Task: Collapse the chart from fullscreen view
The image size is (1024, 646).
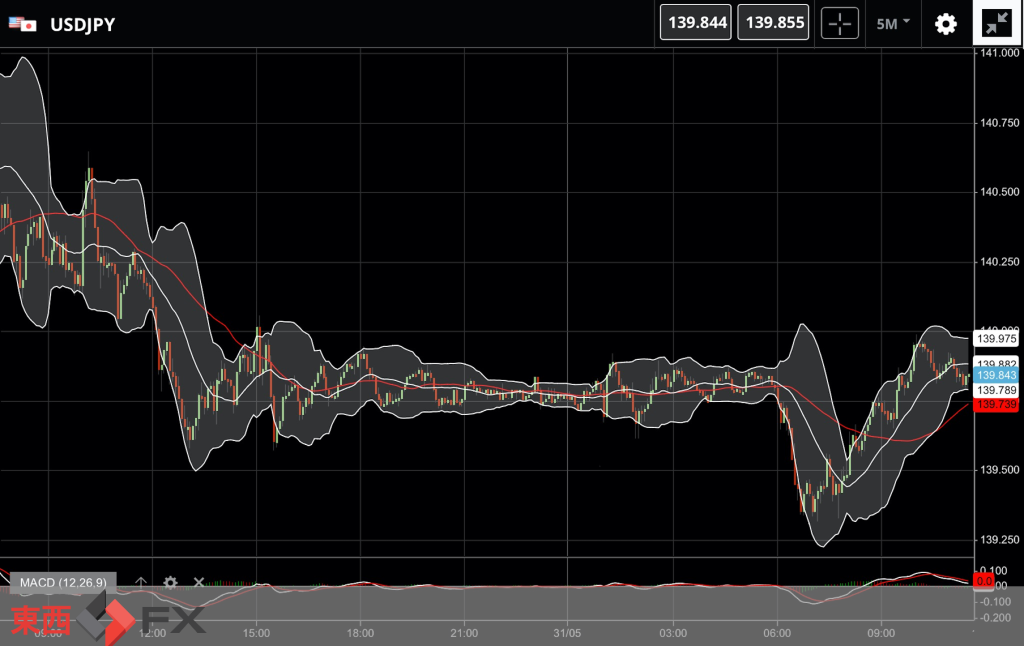Action: 997,23
